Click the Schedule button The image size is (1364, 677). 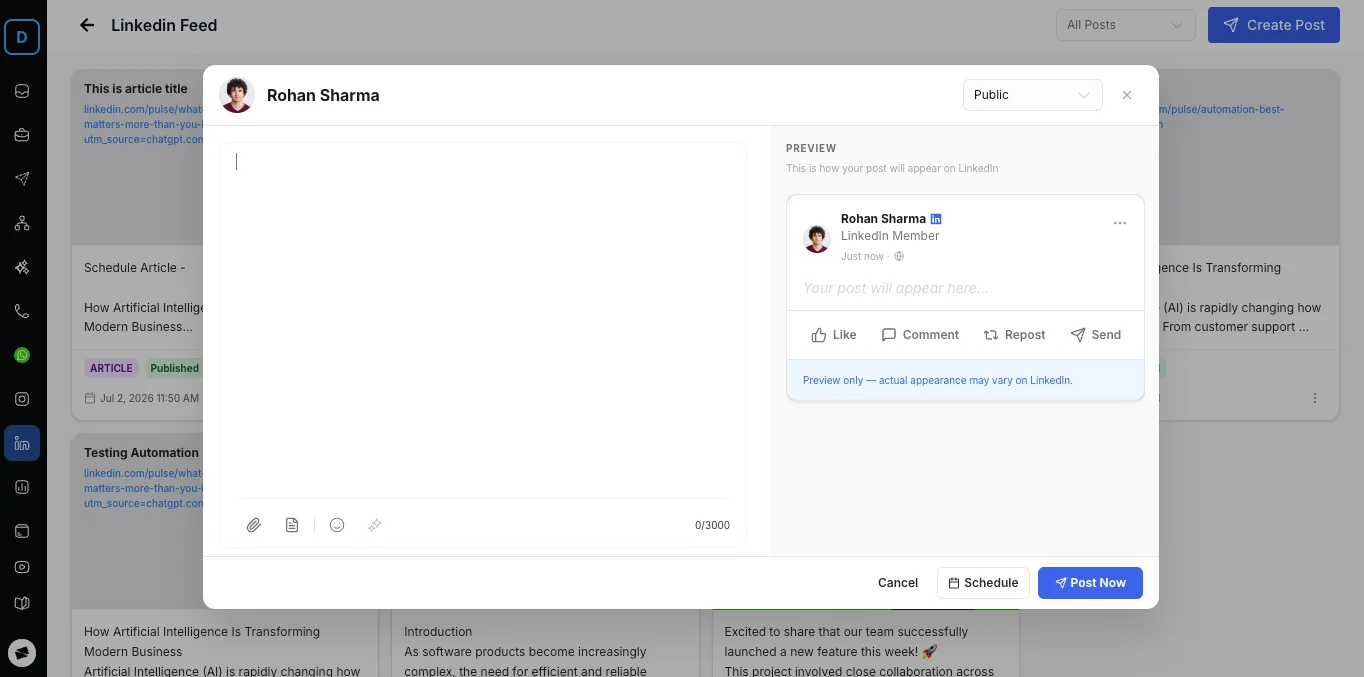point(984,583)
